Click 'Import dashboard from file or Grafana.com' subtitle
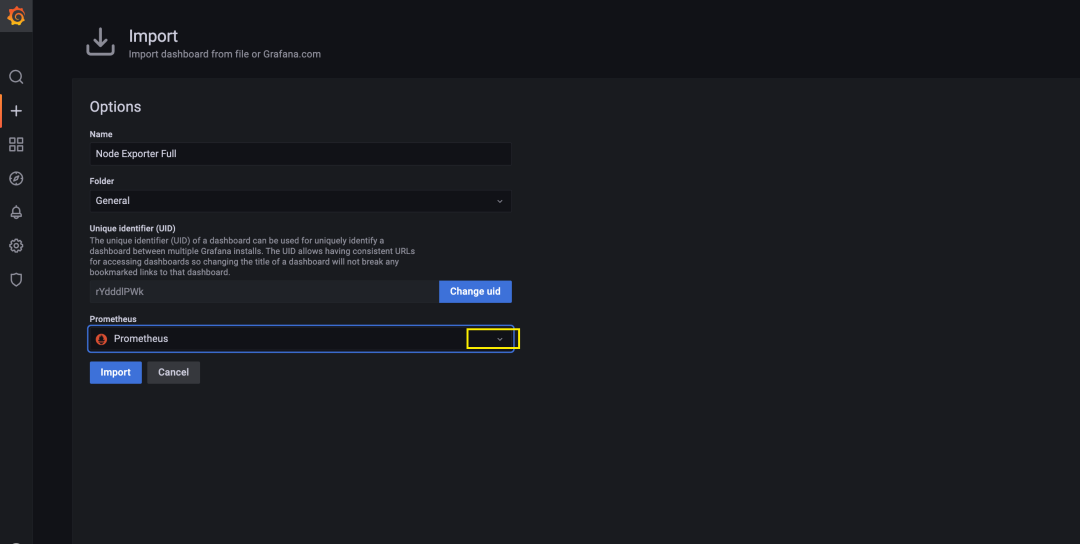 pyautogui.click(x=225, y=54)
